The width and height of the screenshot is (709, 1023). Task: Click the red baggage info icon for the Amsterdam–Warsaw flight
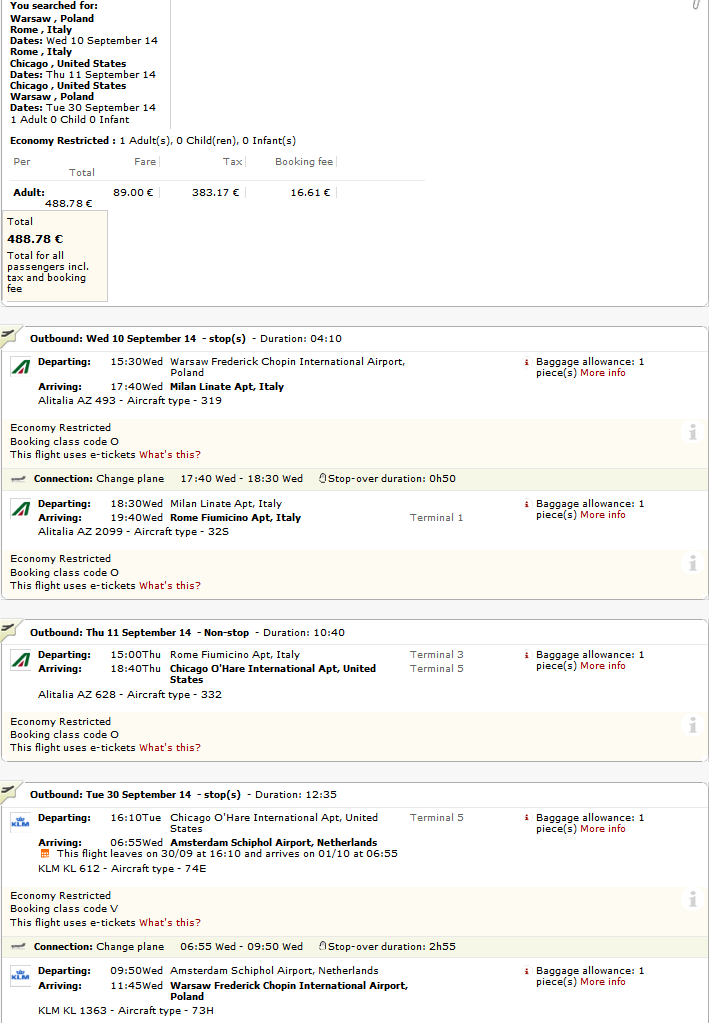pos(526,971)
